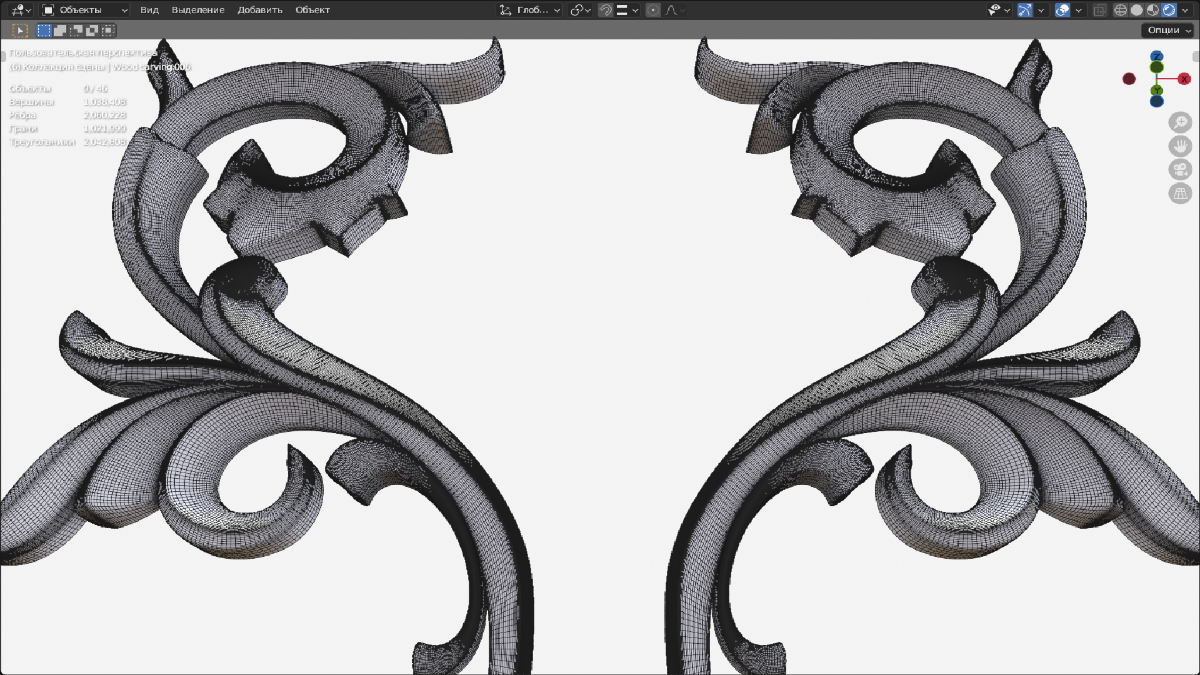Open the Объекты mode dropdown

point(85,10)
